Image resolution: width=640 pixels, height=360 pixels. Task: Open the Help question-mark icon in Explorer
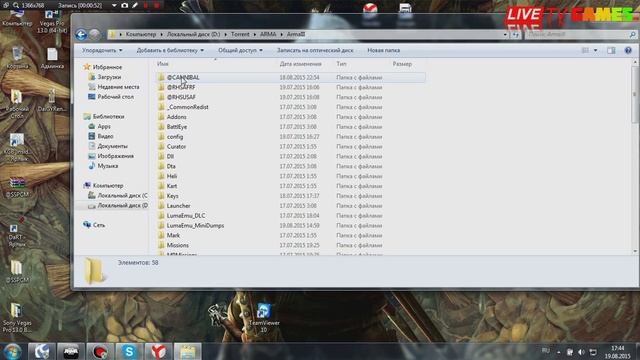628,50
